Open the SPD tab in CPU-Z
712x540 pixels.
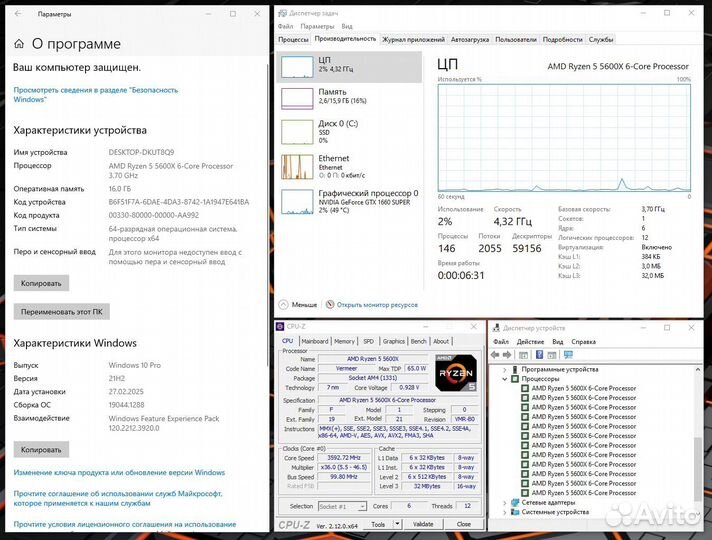[x=368, y=341]
